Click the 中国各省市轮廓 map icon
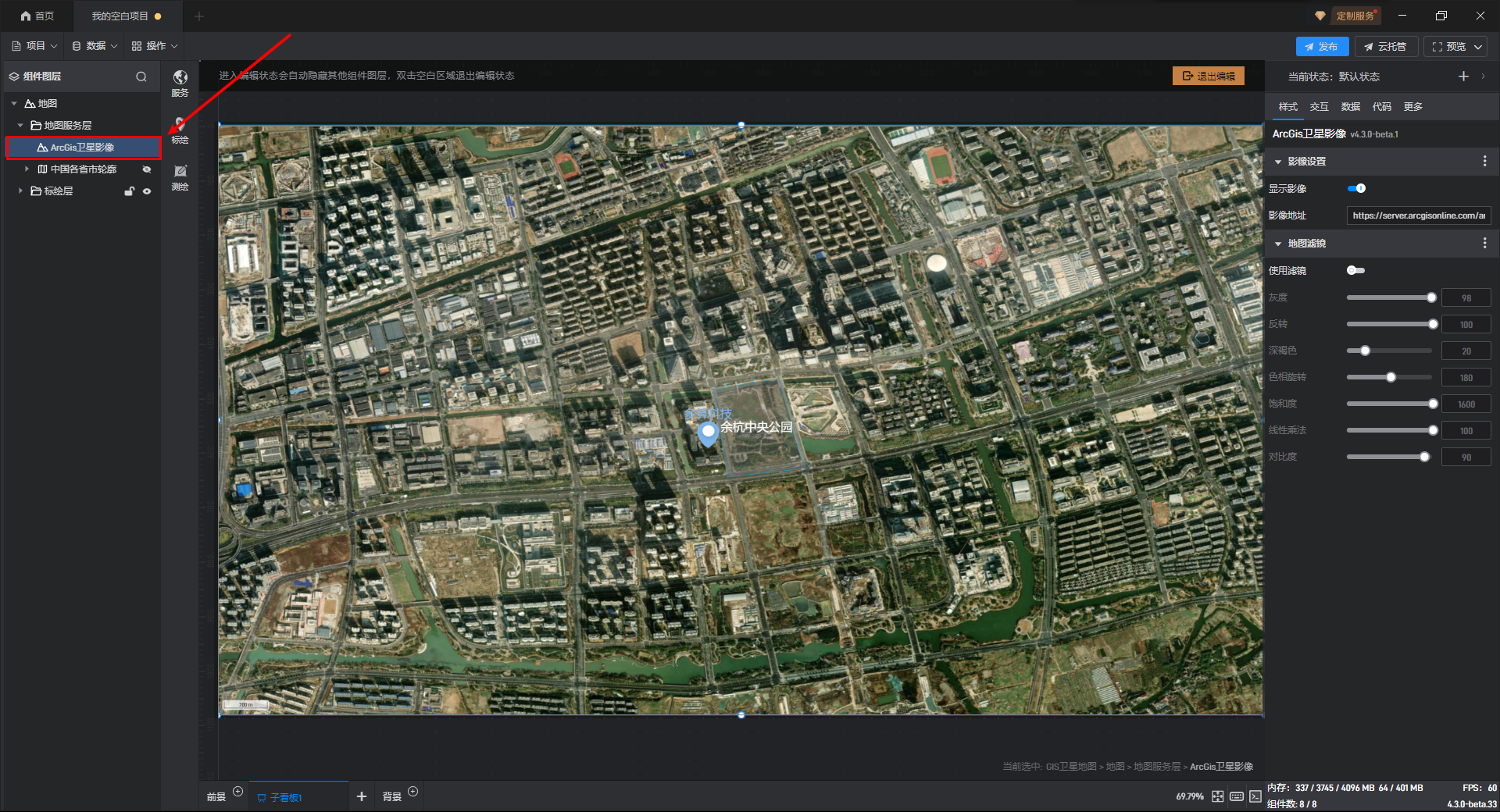Screen dimensions: 1500x812 (x=43, y=169)
